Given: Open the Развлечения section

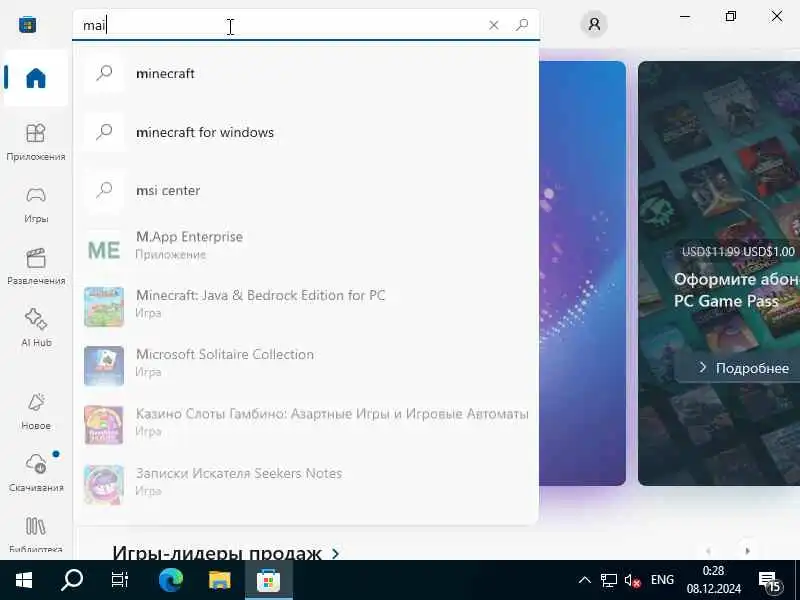Looking at the screenshot, I should pyautogui.click(x=36, y=266).
